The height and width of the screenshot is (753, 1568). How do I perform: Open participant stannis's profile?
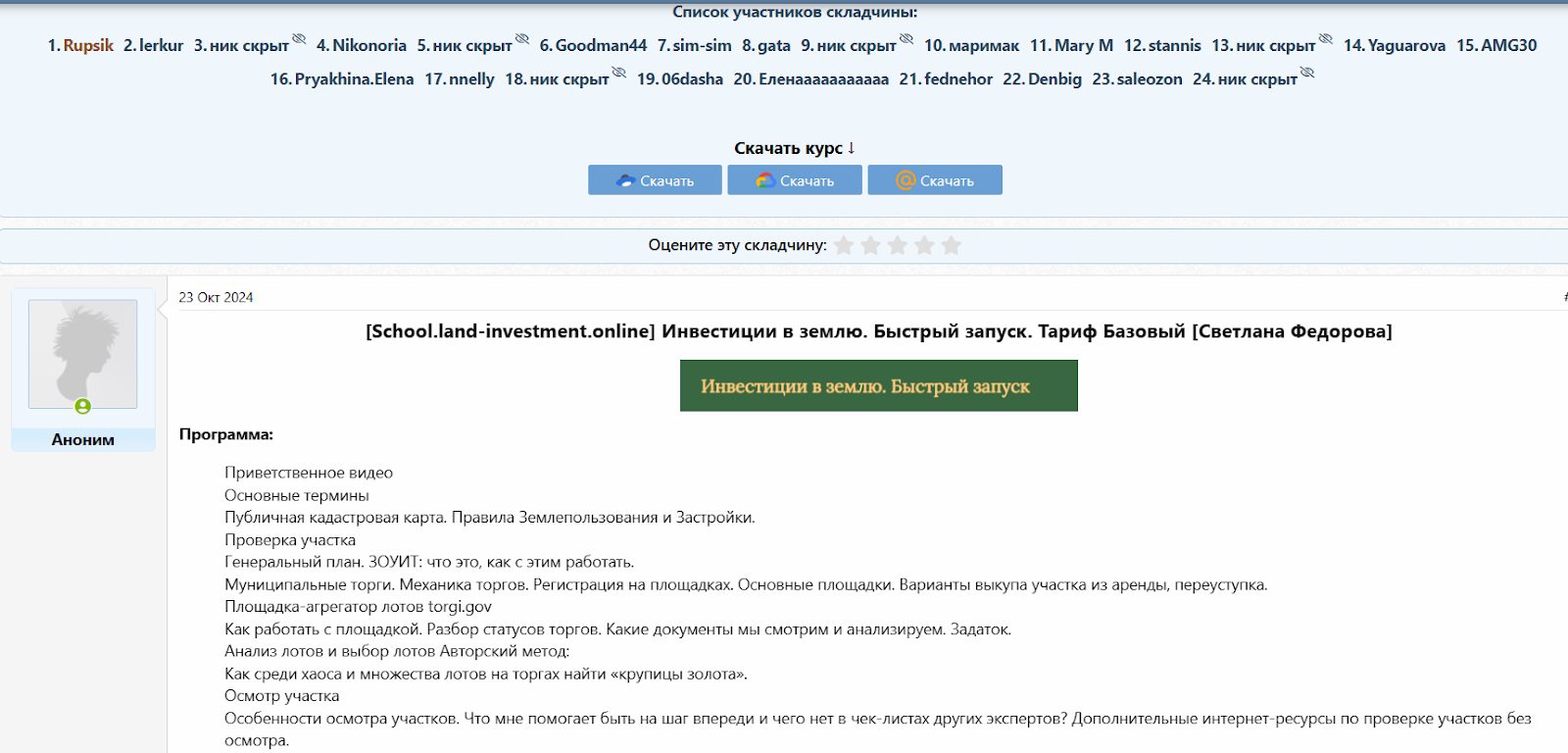pyautogui.click(x=1175, y=45)
